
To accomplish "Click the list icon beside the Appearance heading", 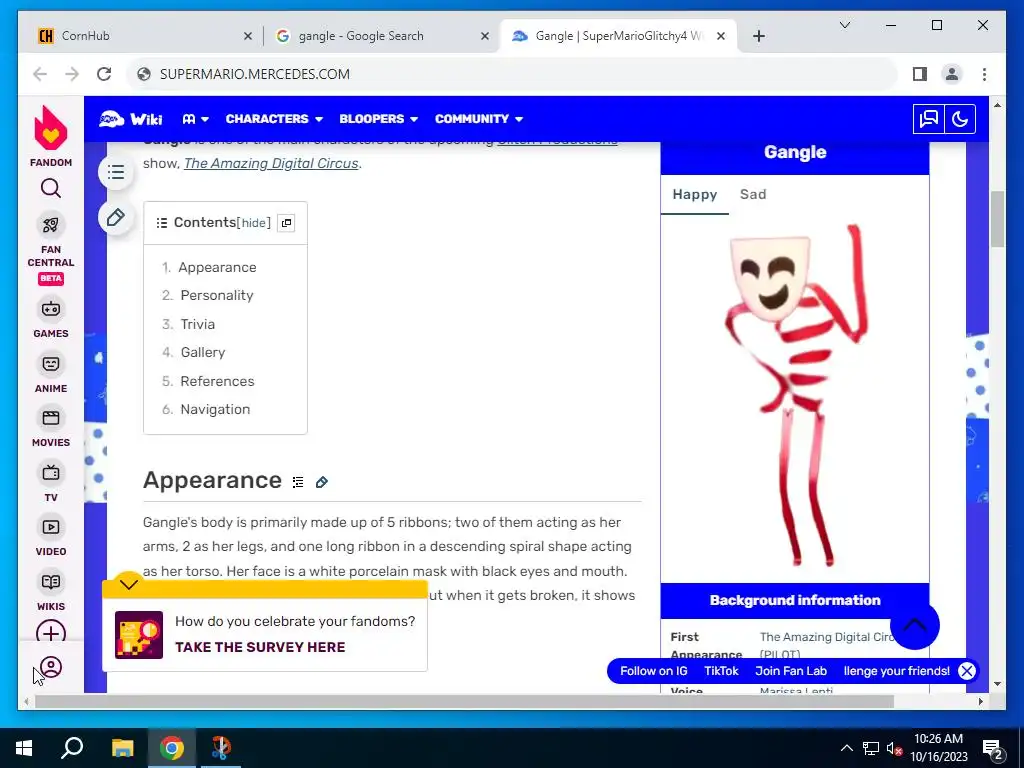I will point(298,483).
